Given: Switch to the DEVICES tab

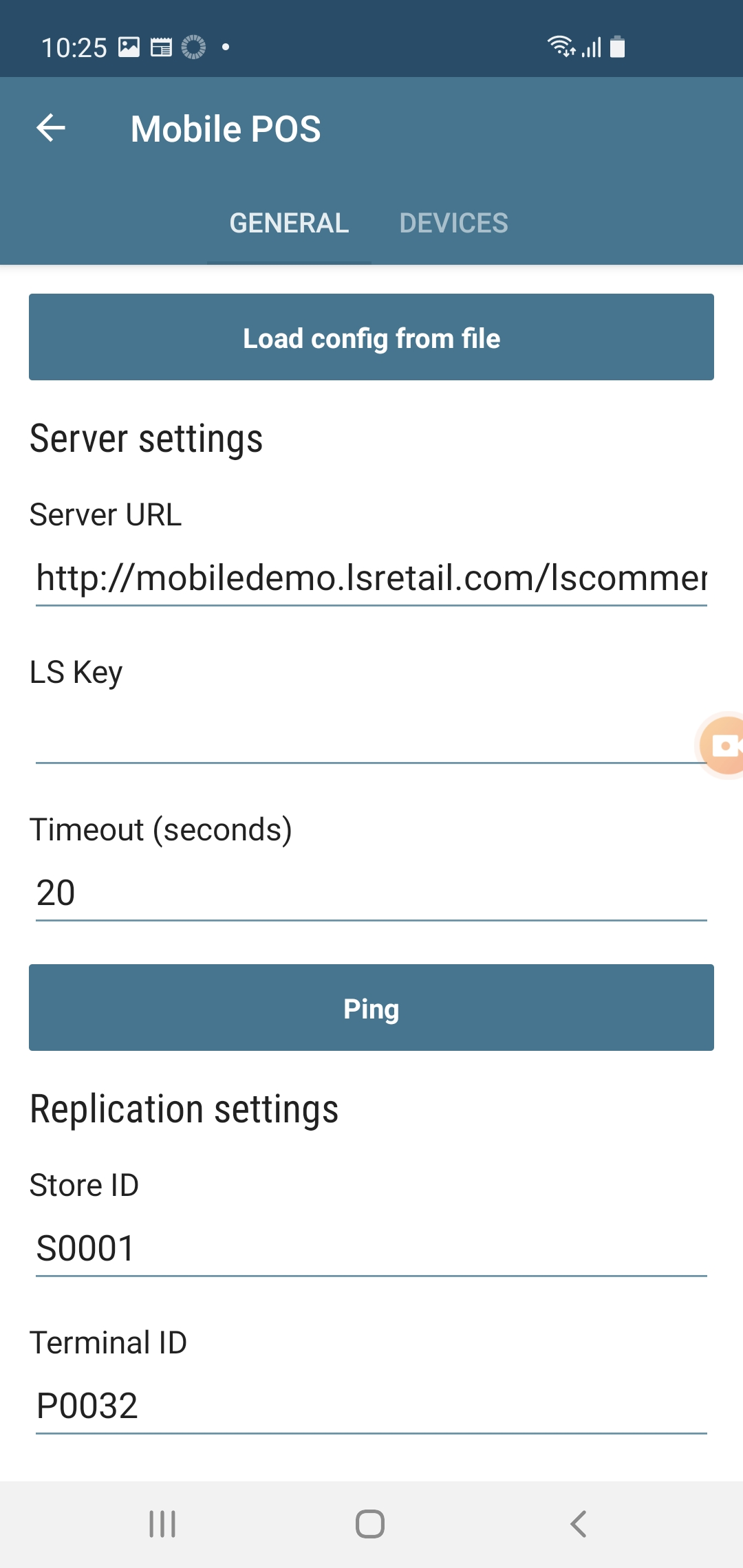Looking at the screenshot, I should click(453, 224).
